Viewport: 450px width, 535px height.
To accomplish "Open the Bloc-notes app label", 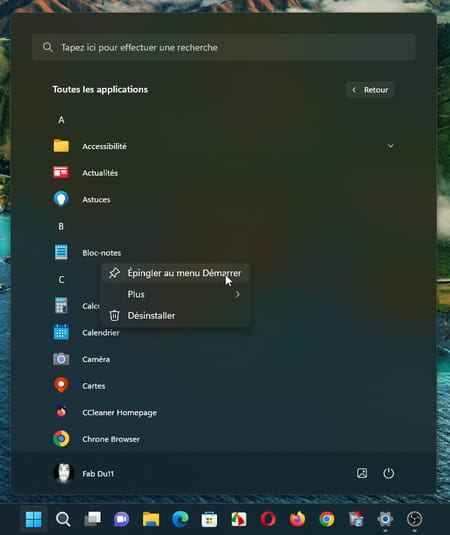I will click(x=102, y=253).
